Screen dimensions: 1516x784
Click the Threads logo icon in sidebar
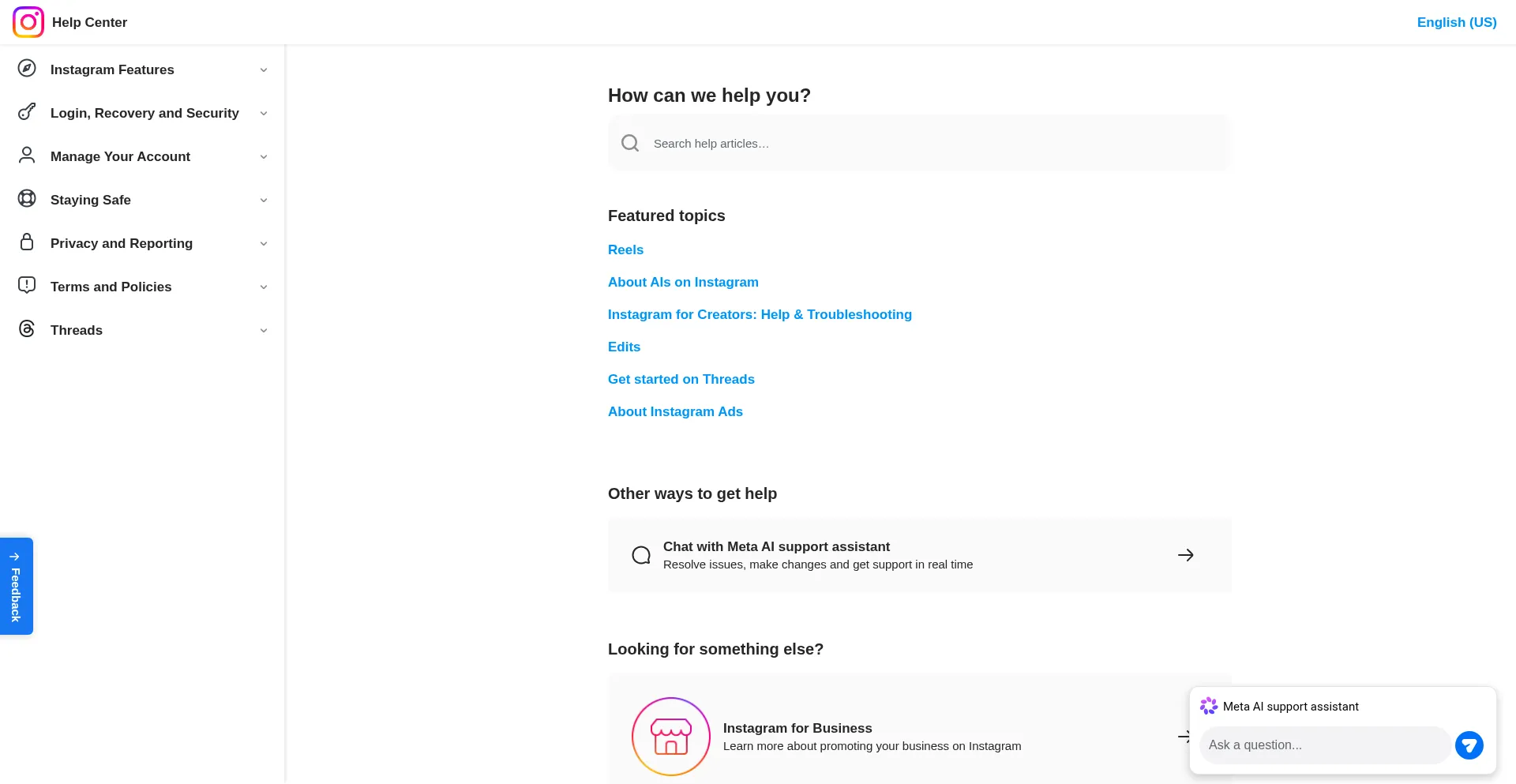[x=27, y=328]
